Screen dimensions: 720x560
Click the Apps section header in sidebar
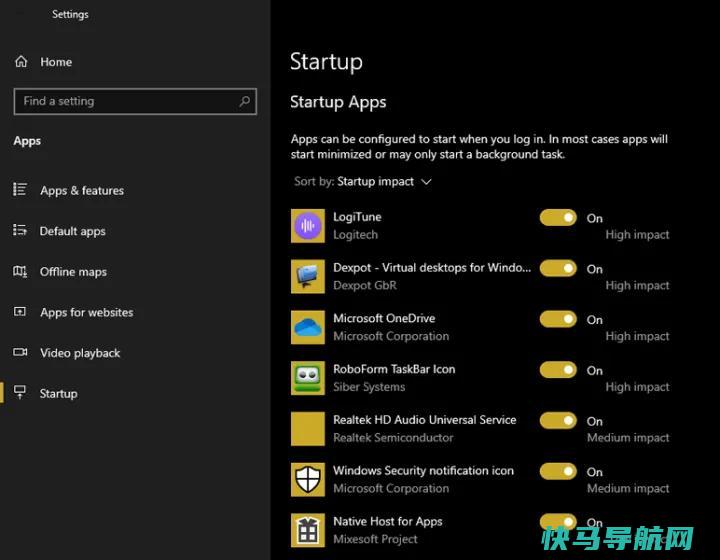pos(27,141)
